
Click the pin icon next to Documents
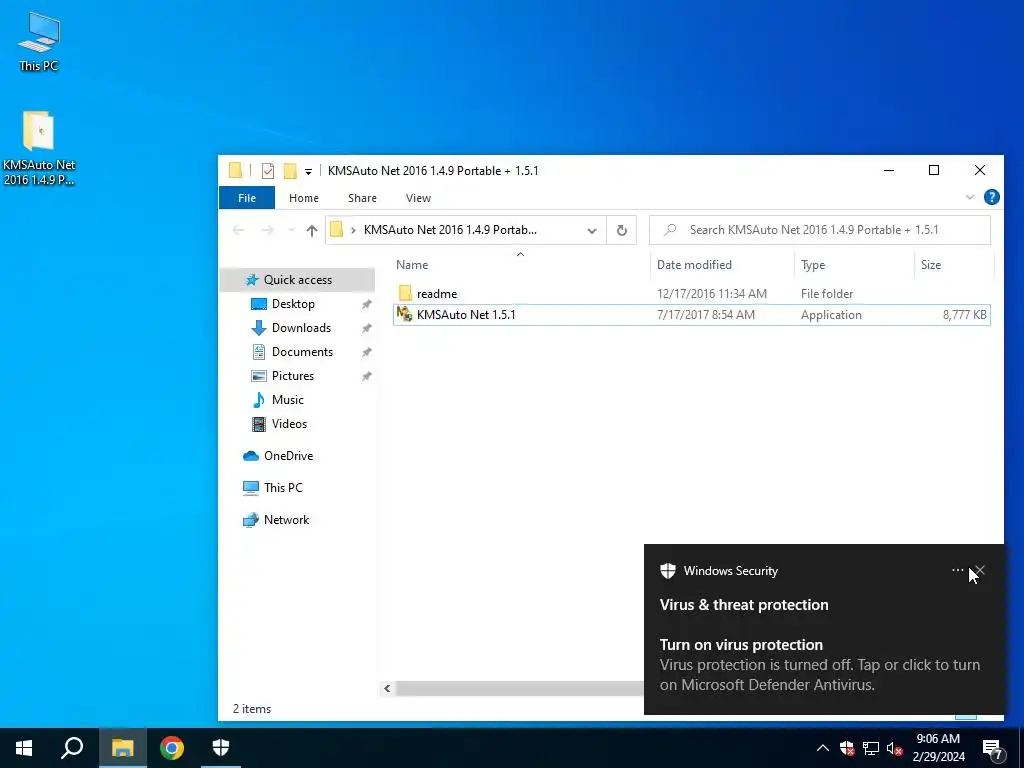pos(366,353)
